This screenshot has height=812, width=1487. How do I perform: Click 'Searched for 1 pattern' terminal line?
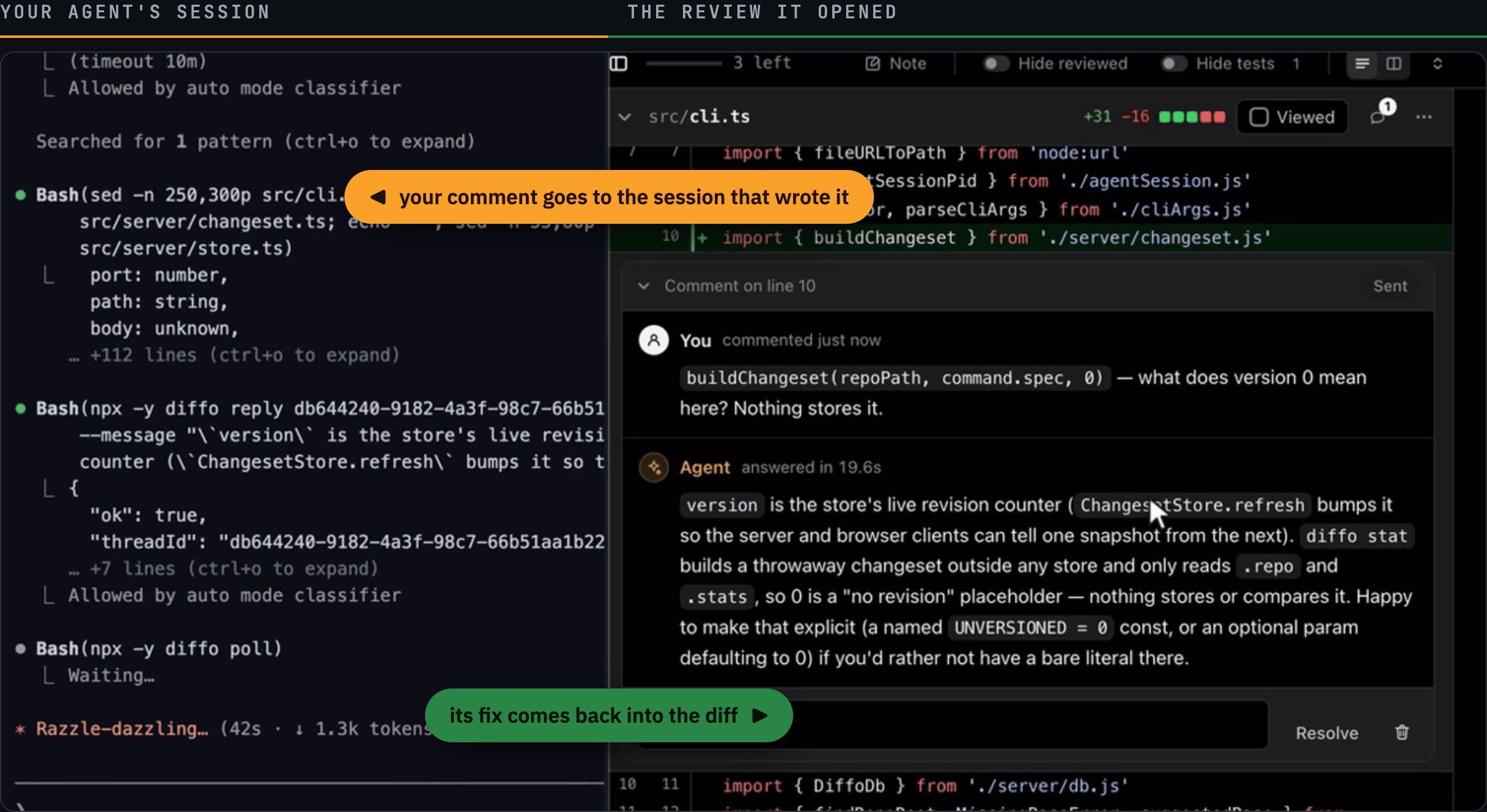pyautogui.click(x=255, y=141)
